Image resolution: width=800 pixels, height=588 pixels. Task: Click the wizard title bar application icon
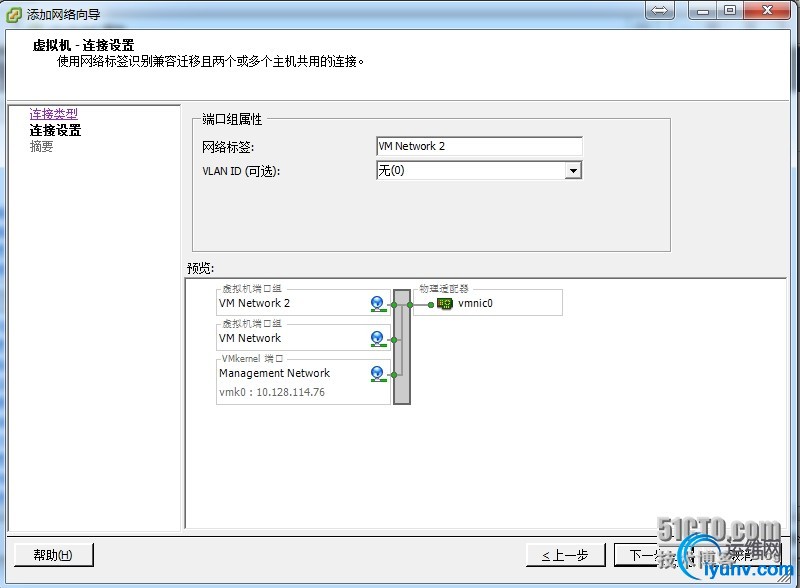[x=14, y=14]
